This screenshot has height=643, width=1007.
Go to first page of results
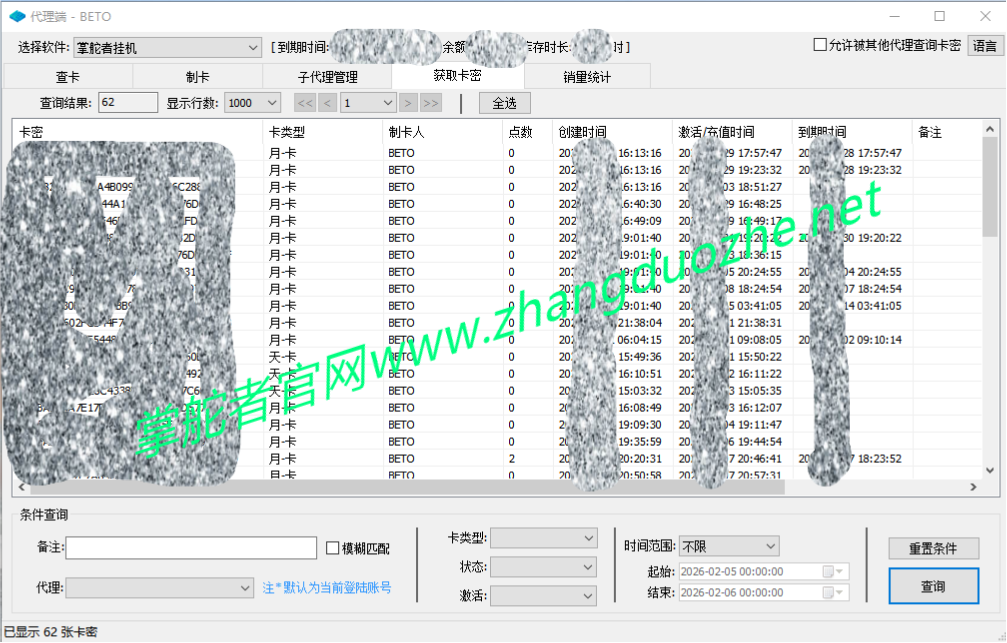305,103
